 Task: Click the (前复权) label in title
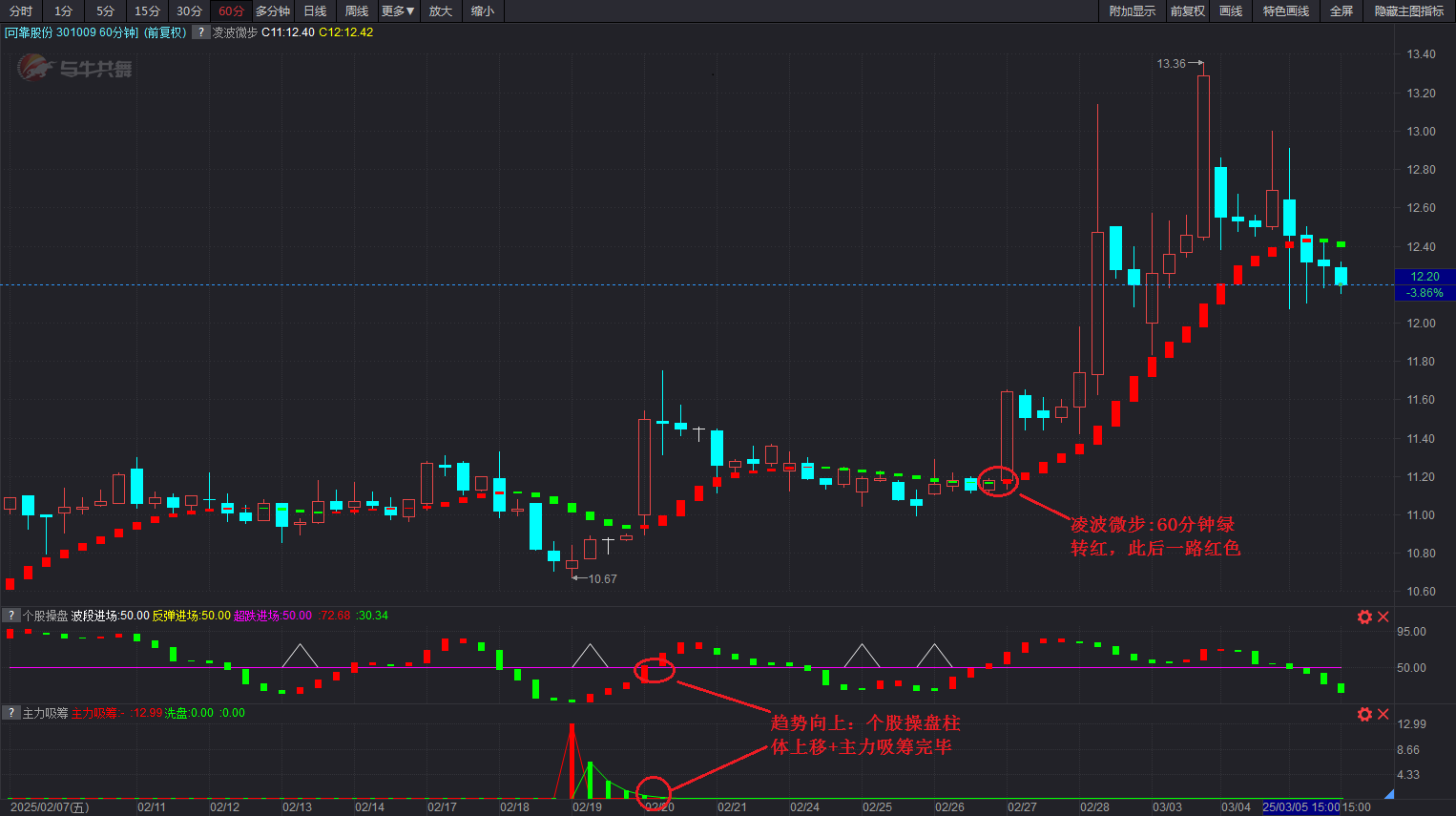pos(165,32)
